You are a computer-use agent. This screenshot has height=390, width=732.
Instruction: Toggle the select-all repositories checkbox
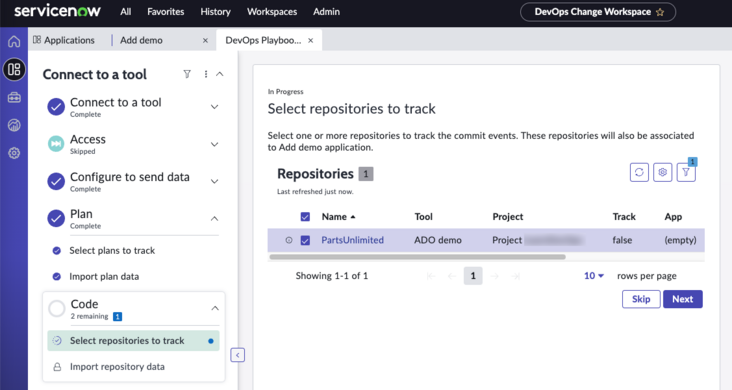(x=305, y=217)
